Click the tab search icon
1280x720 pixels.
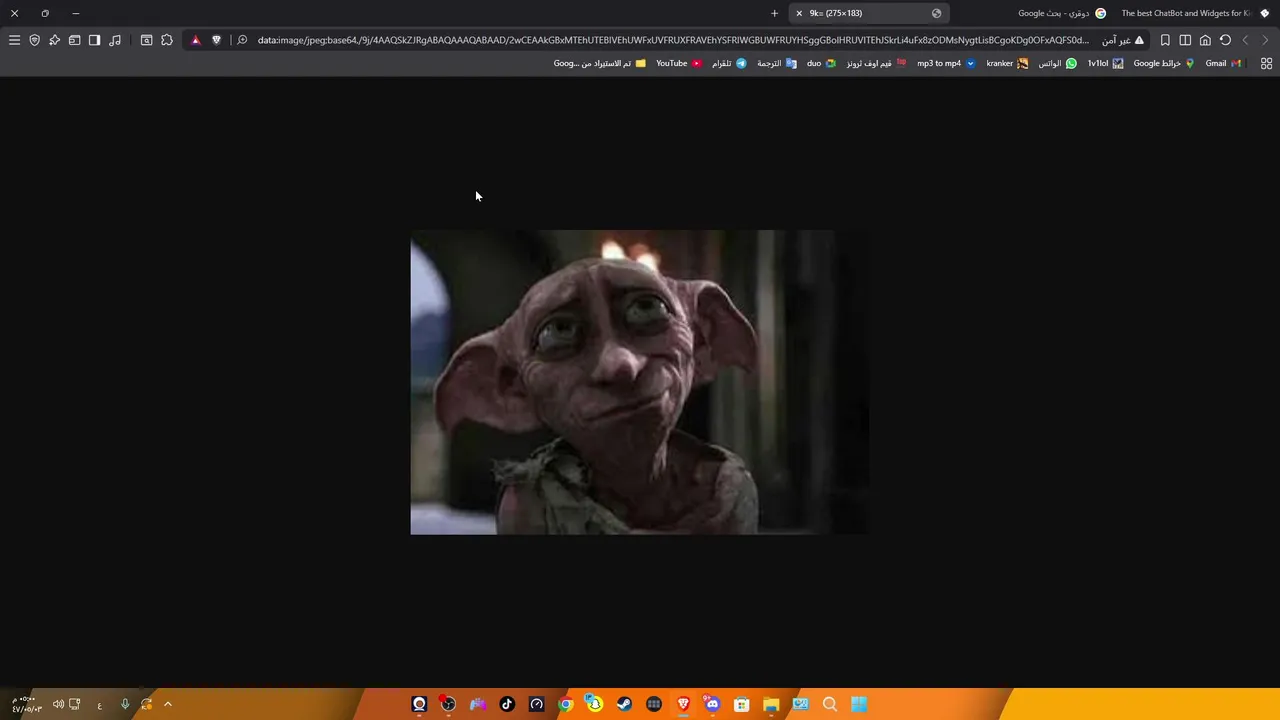pos(146,40)
